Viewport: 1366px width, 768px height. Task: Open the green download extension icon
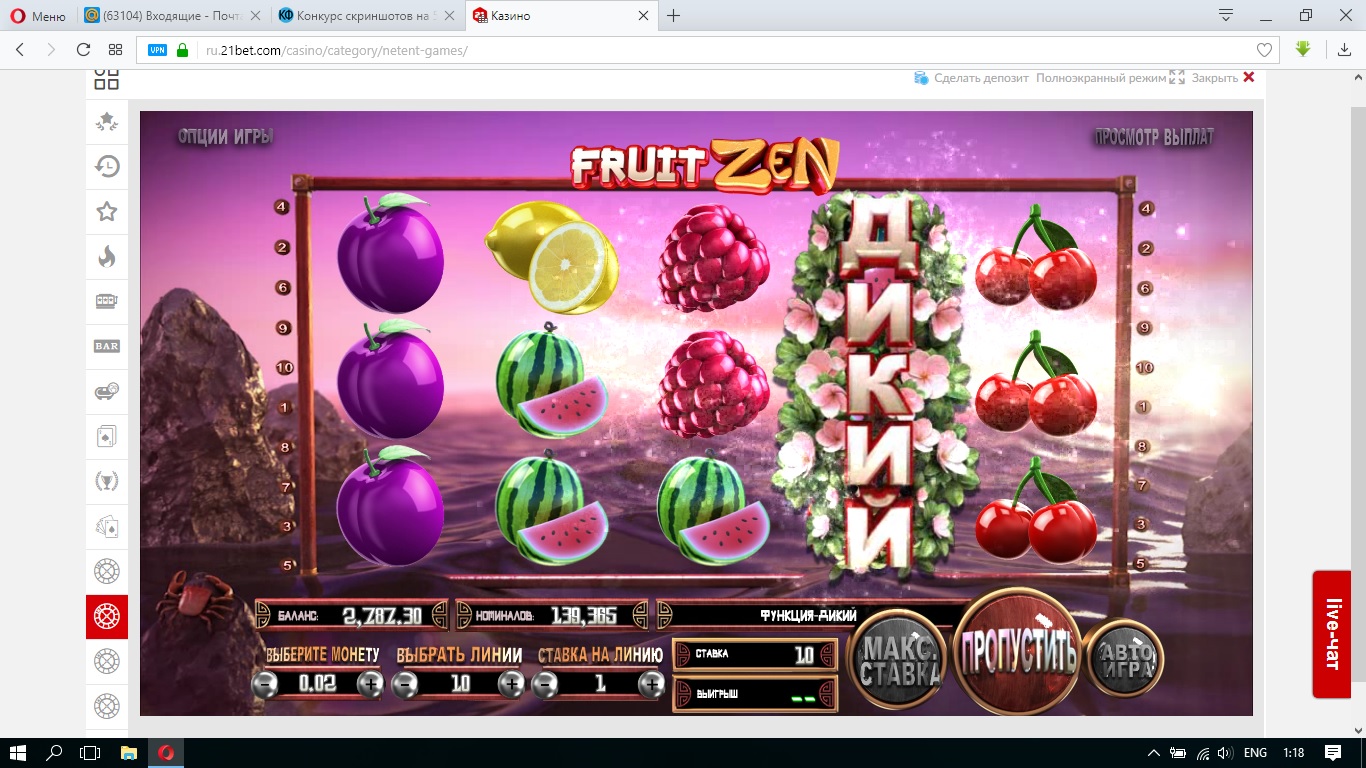pyautogui.click(x=1303, y=49)
